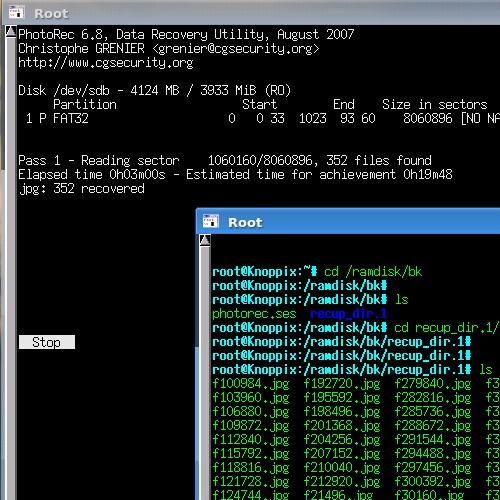Click the 'cd recup_dir.1/' command text
Image resolution: width=500 pixels, height=500 pixels.
tap(446, 328)
